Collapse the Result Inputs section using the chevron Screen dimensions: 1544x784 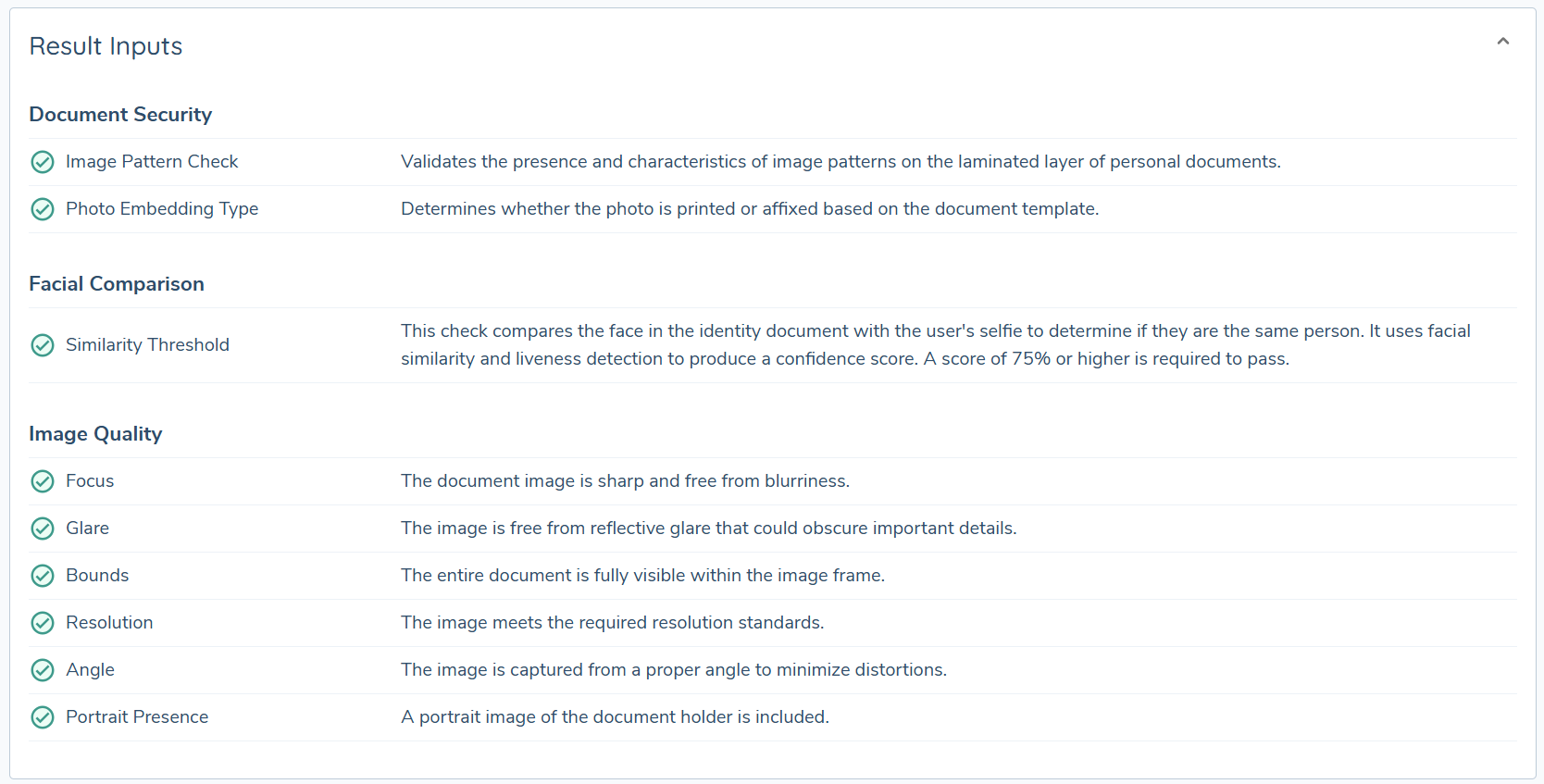(x=1503, y=41)
